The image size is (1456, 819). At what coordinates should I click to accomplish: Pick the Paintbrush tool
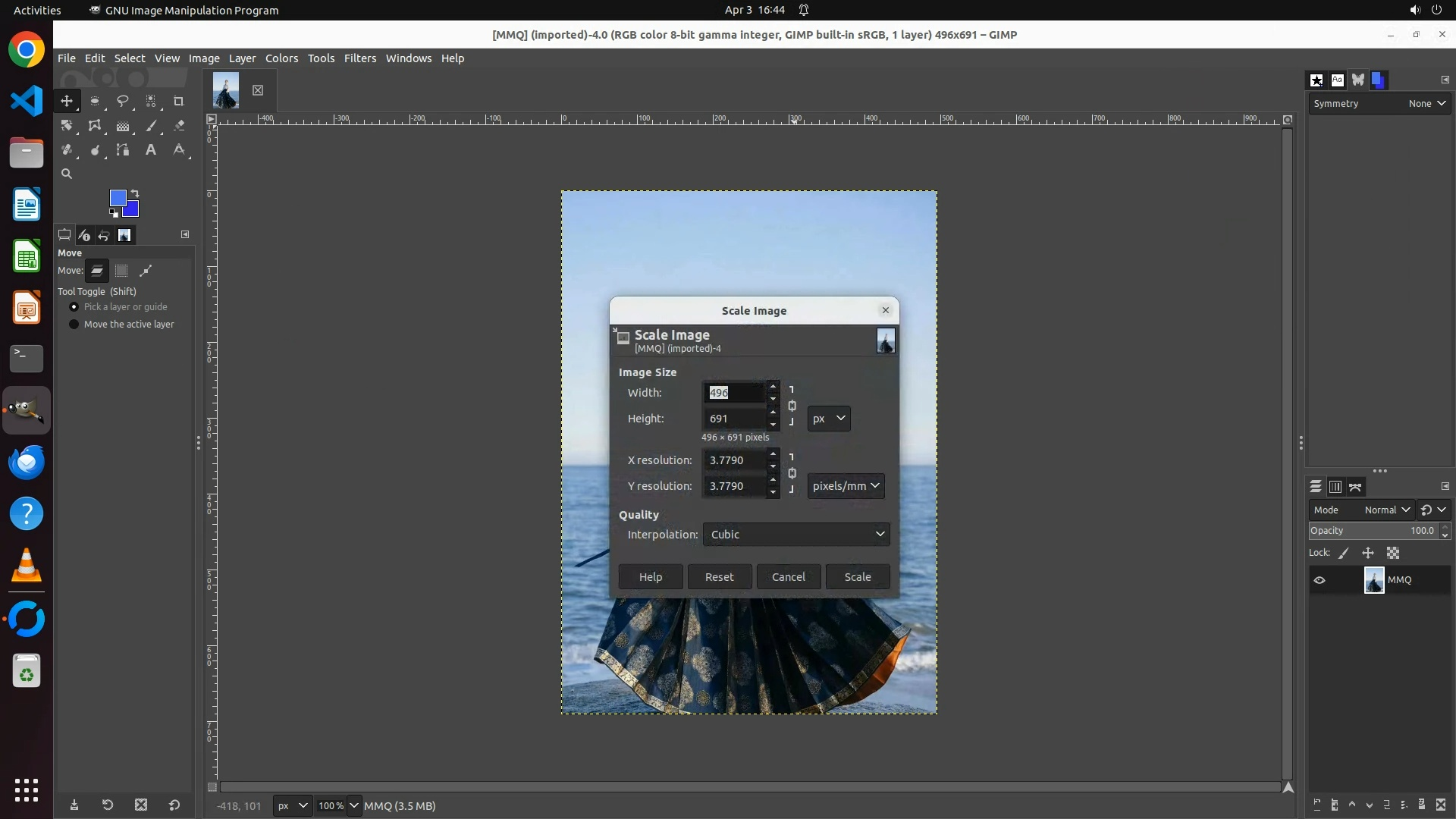[x=151, y=126]
